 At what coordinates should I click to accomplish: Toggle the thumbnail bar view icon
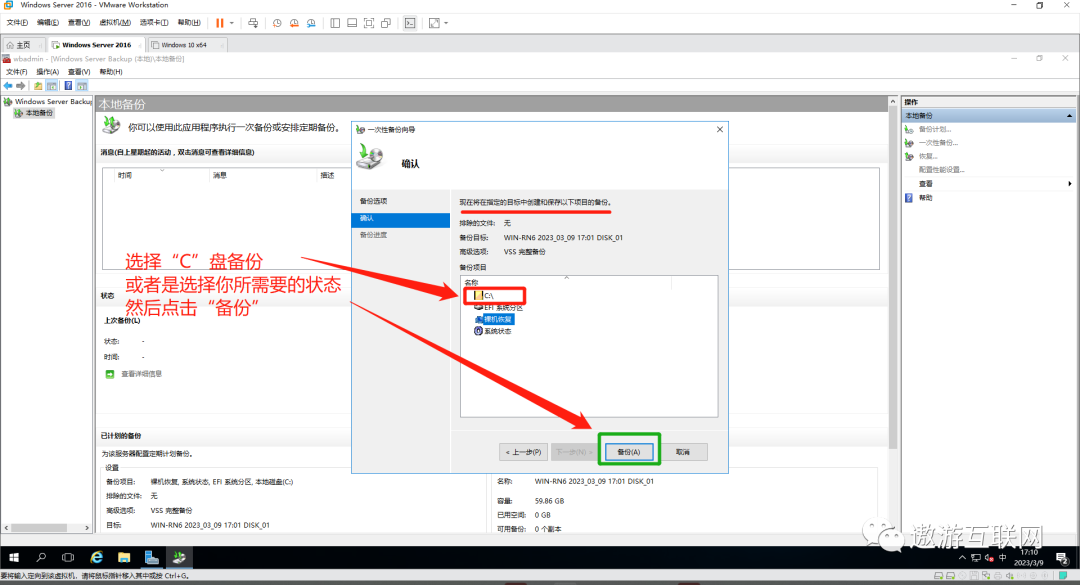[352, 23]
